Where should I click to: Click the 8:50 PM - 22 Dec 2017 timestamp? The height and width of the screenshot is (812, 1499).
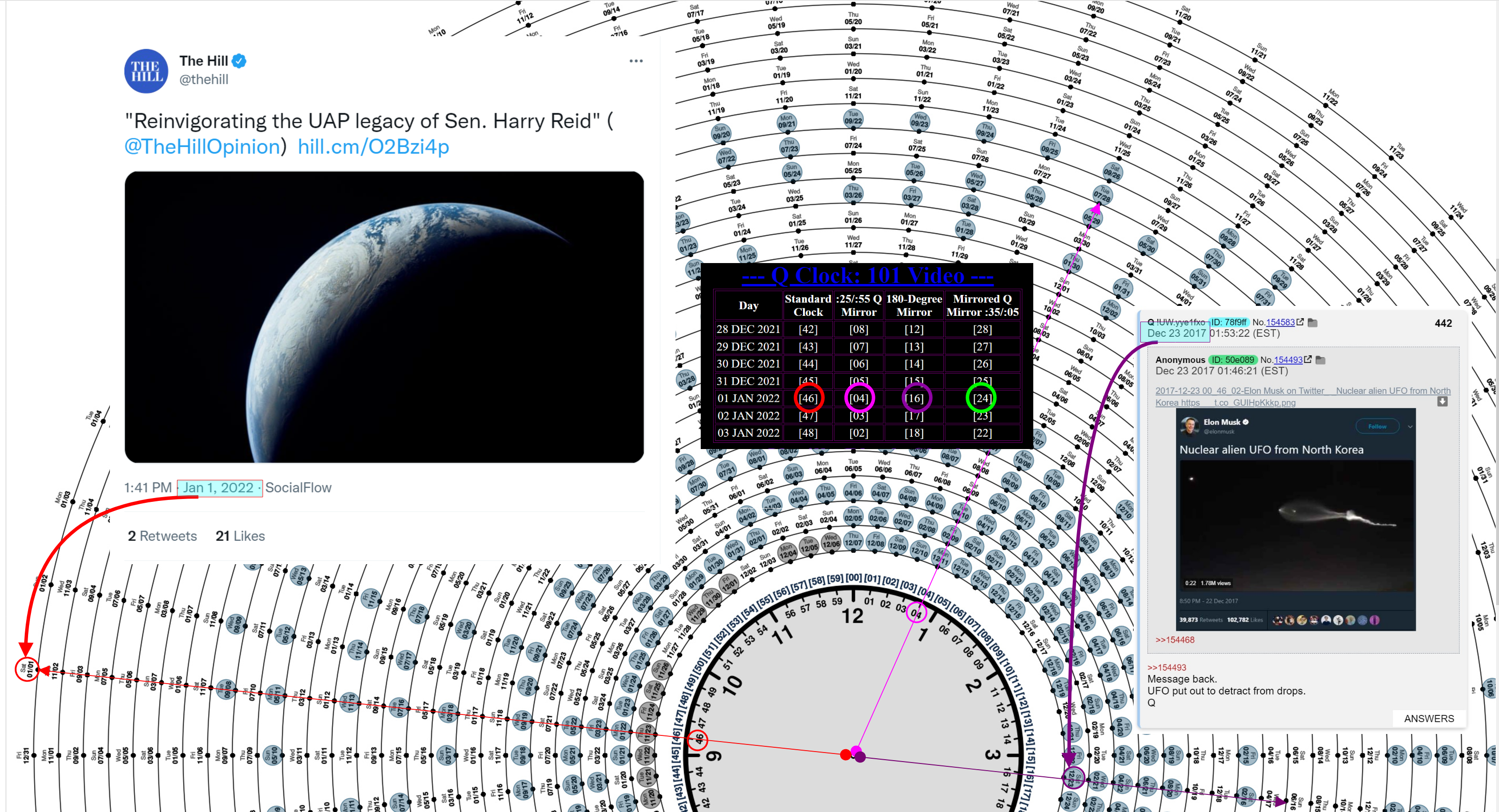[x=1209, y=601]
